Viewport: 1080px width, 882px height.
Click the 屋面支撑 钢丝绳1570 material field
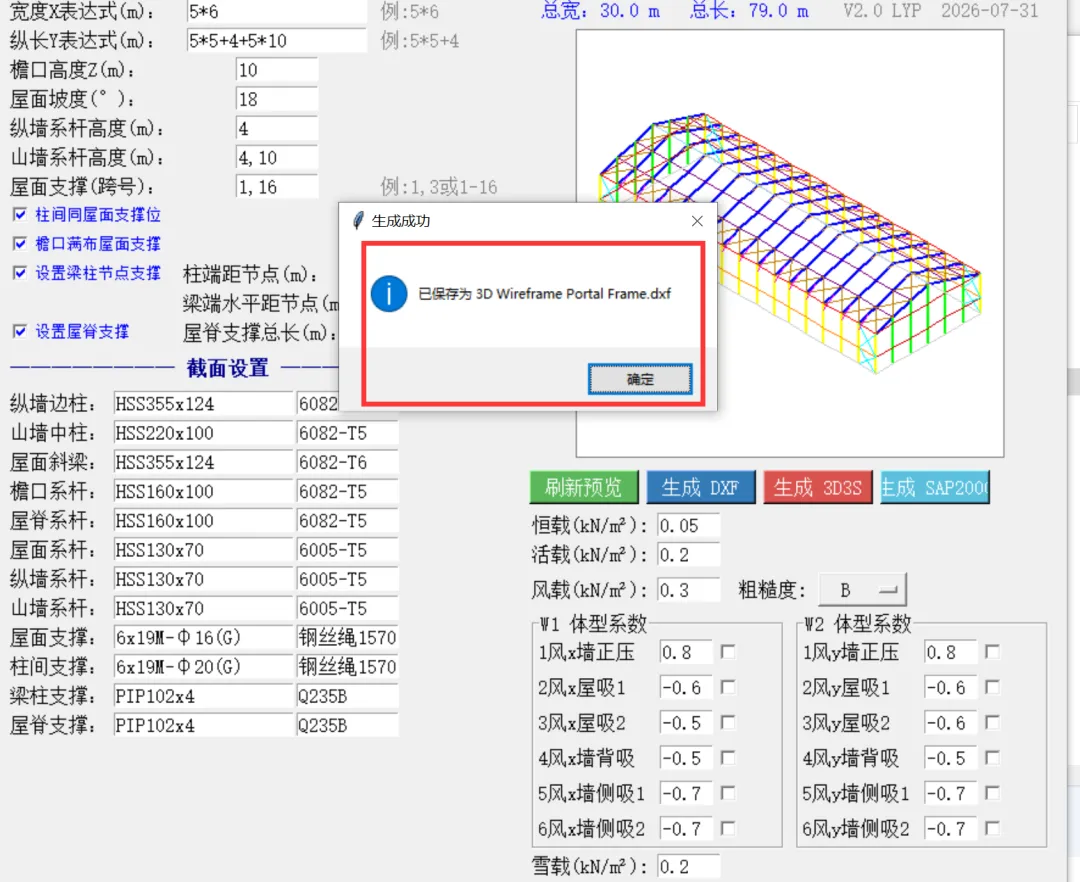347,638
